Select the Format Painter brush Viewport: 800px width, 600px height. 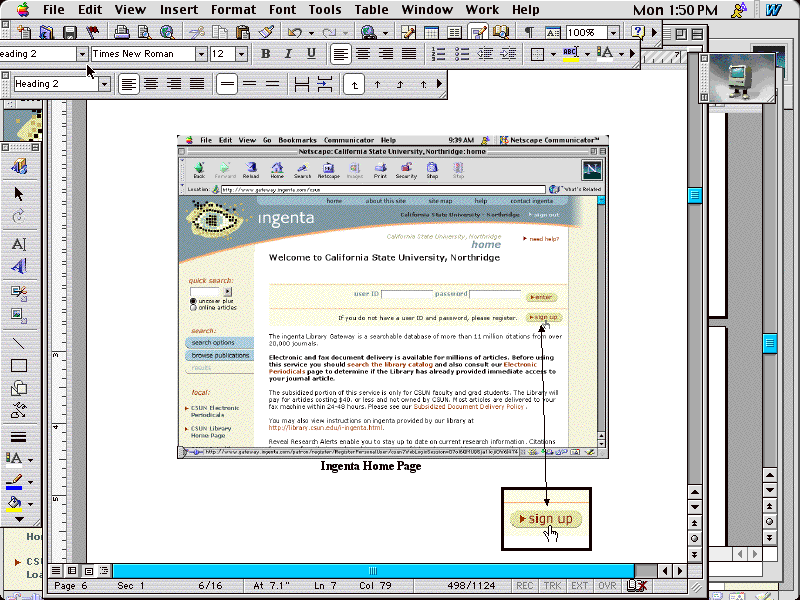(266, 32)
